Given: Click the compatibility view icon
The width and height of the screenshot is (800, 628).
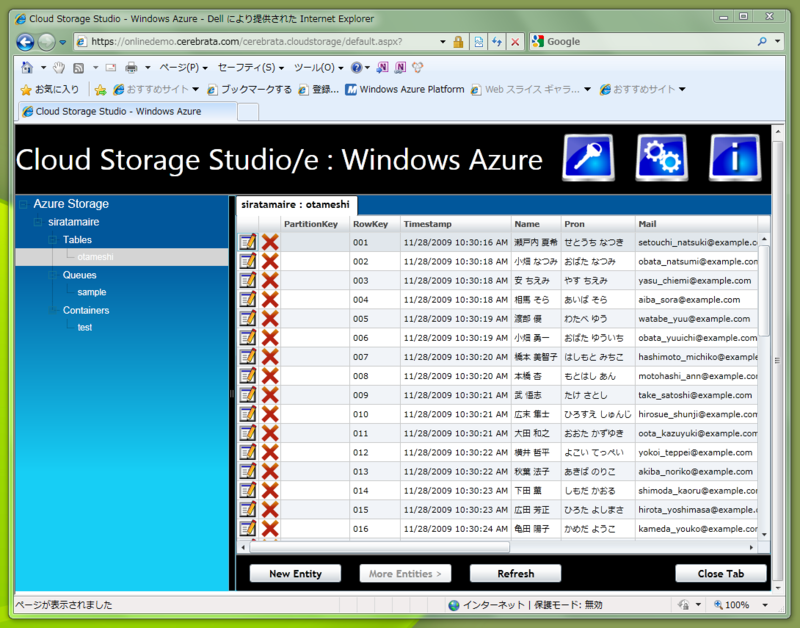Looking at the screenshot, I should (x=479, y=42).
